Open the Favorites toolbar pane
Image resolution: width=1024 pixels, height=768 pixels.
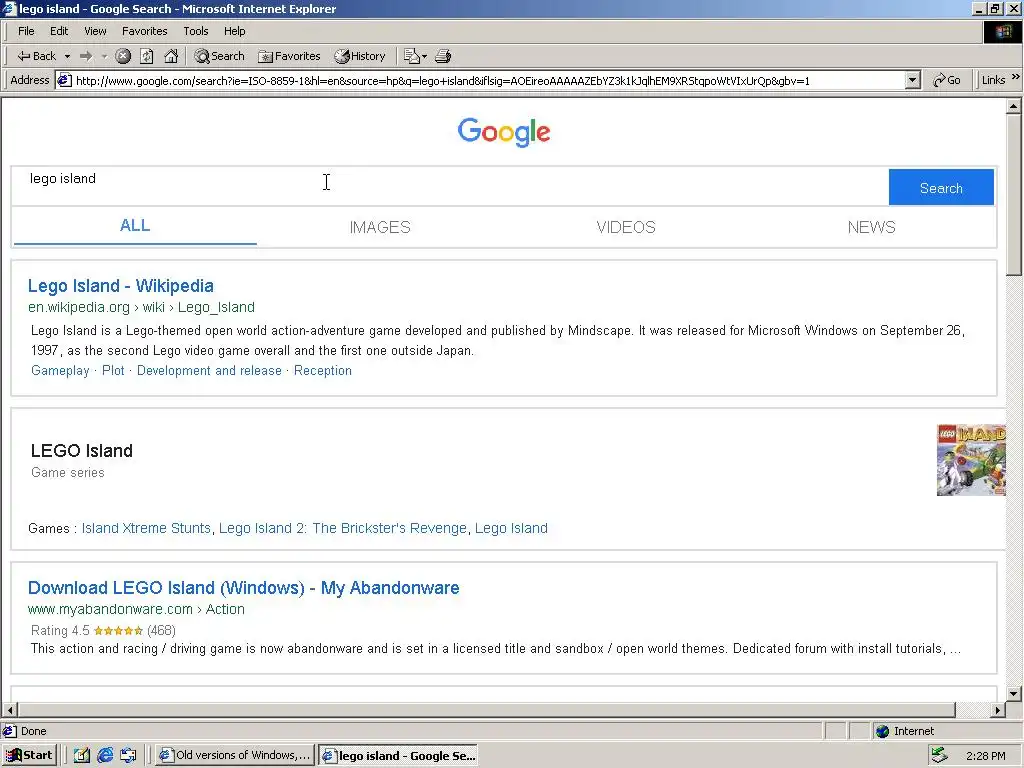click(x=289, y=56)
